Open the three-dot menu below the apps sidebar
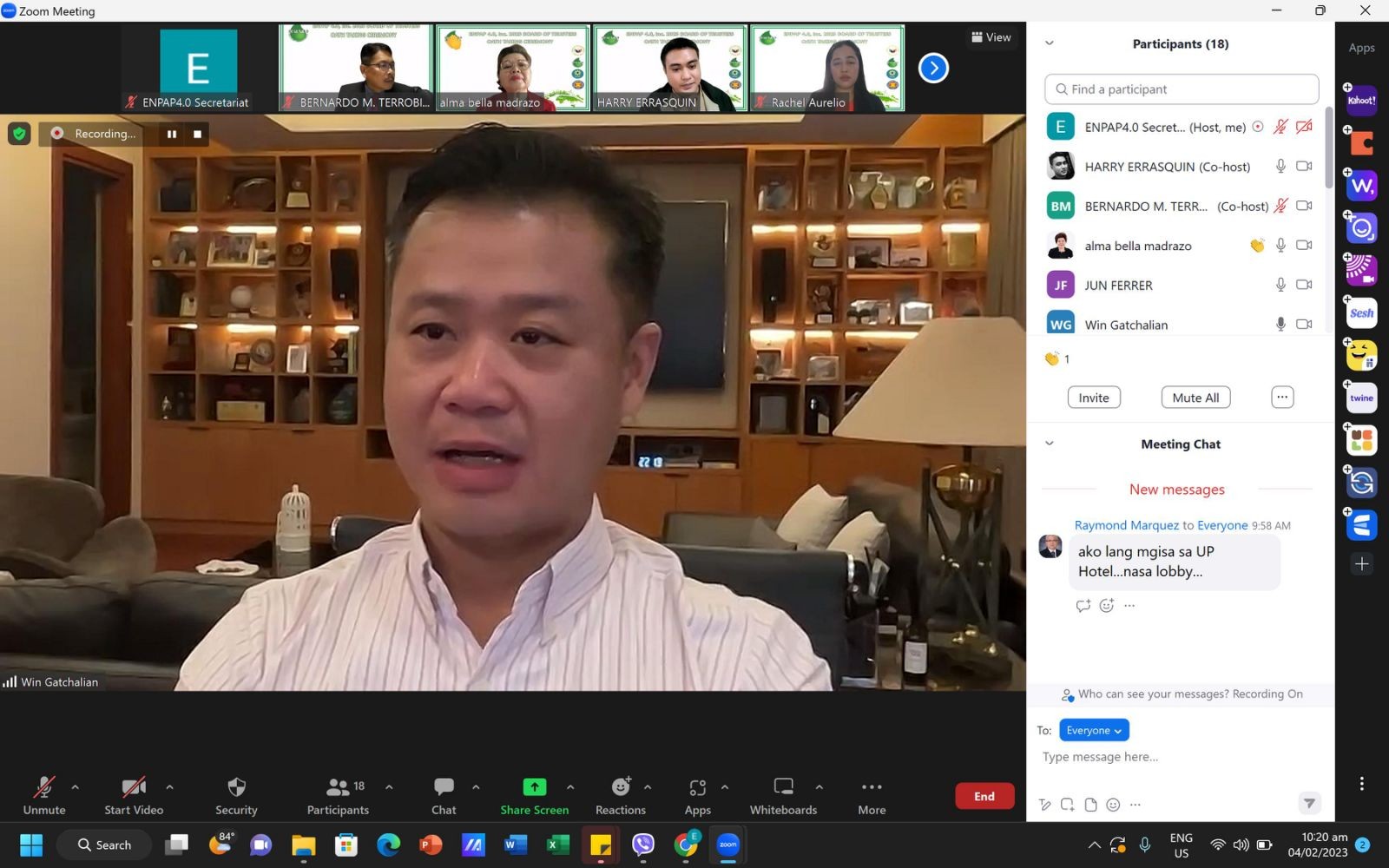Image resolution: width=1389 pixels, height=868 pixels. click(1361, 784)
